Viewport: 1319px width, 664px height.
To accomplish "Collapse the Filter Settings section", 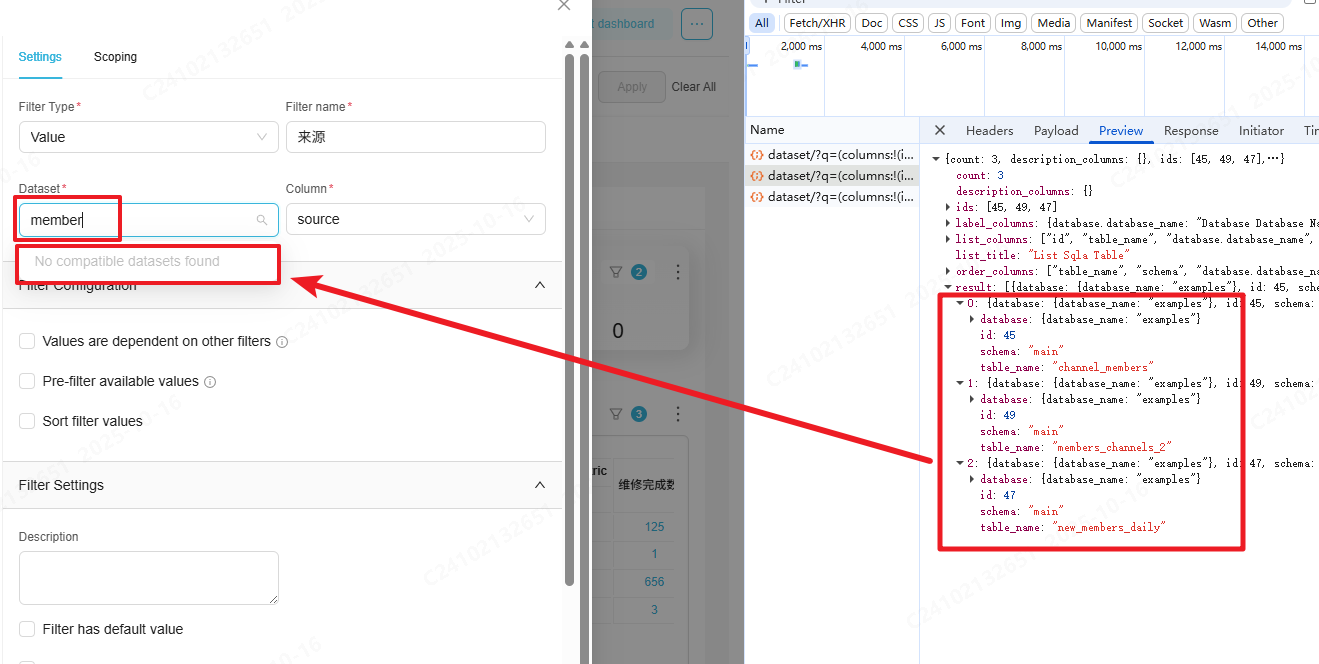I will [x=540, y=485].
